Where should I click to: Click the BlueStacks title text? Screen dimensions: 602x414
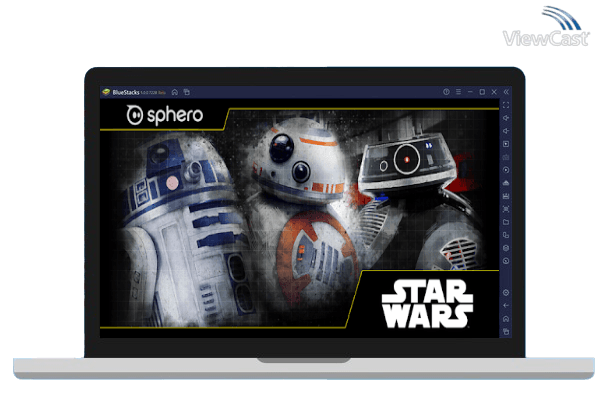pyautogui.click(x=126, y=93)
